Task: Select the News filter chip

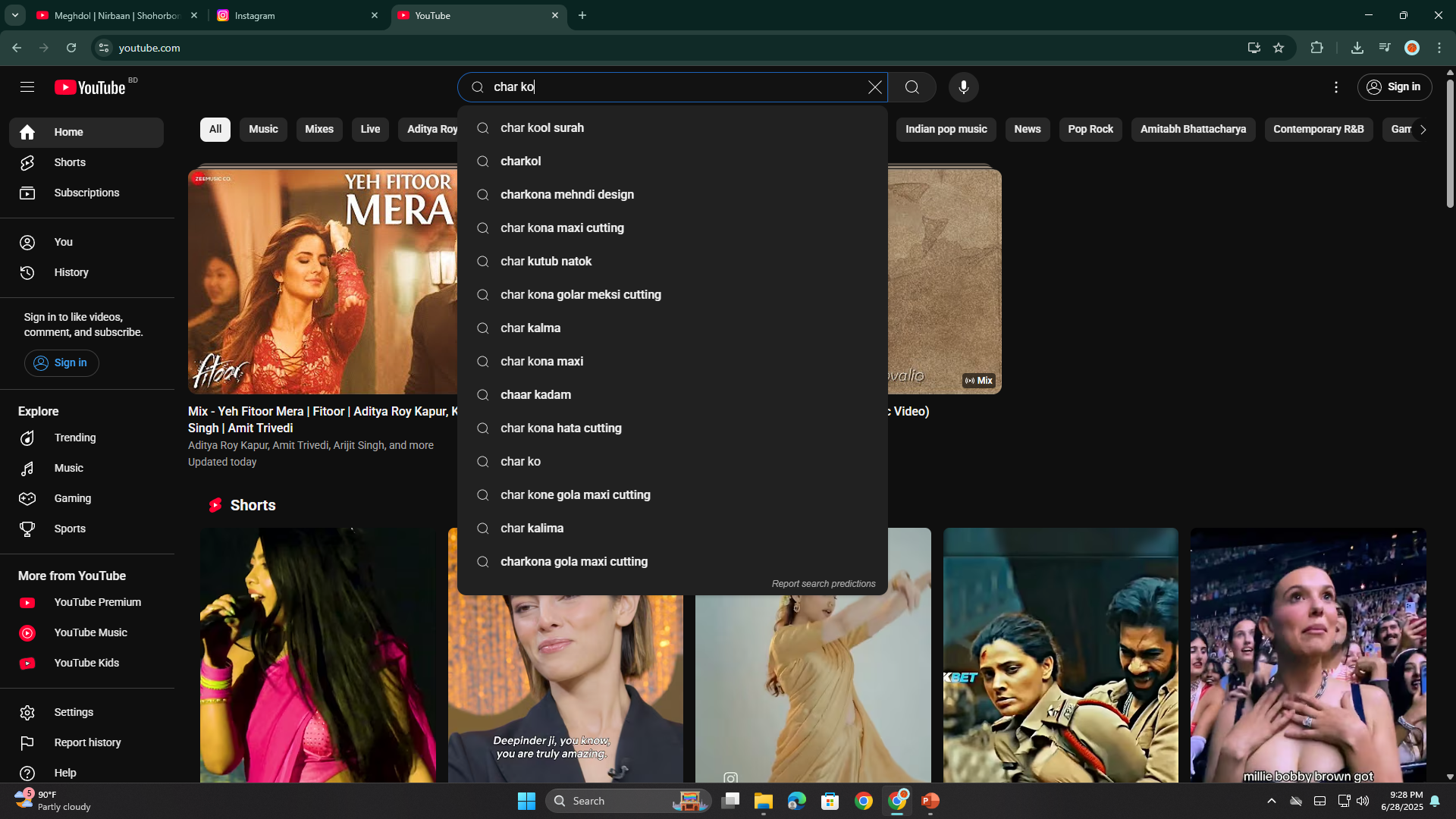Action: point(1028,129)
